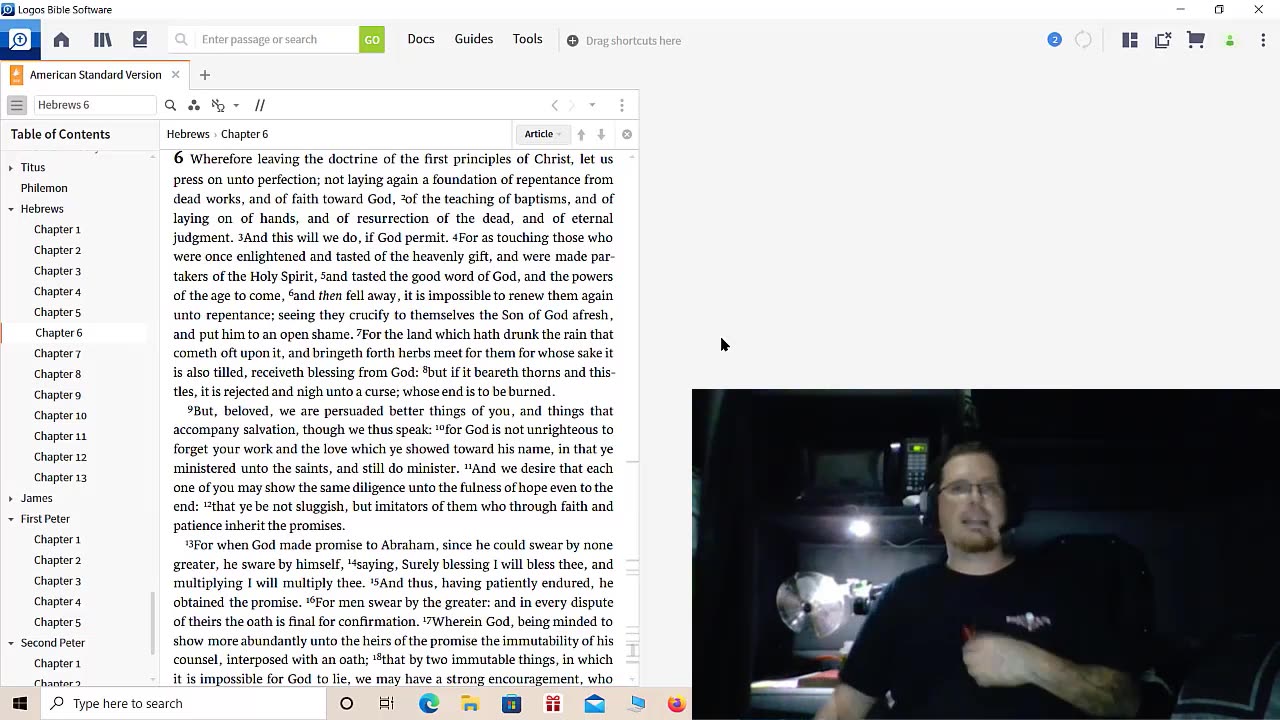
Task: Click the Hebrews 6 reference box
Action: click(95, 105)
